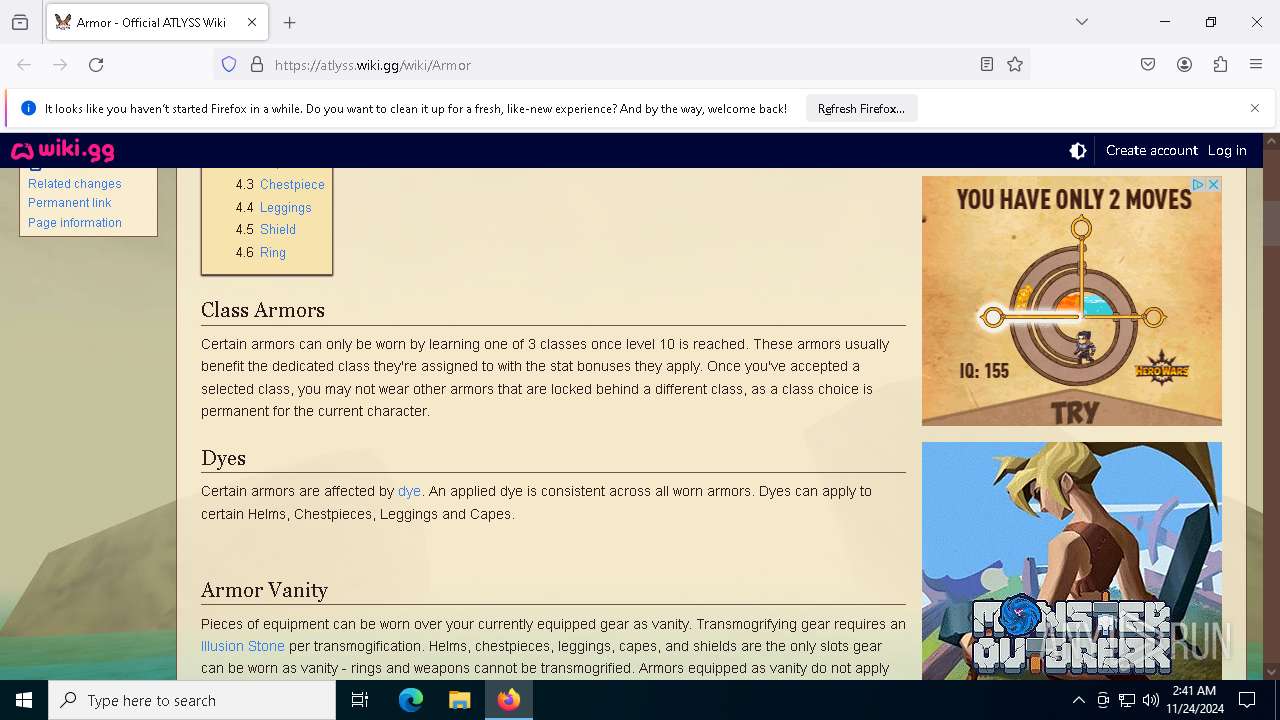This screenshot has height=720, width=1280.
Task: Launch Microsoft Edge from the taskbar
Action: [411, 700]
